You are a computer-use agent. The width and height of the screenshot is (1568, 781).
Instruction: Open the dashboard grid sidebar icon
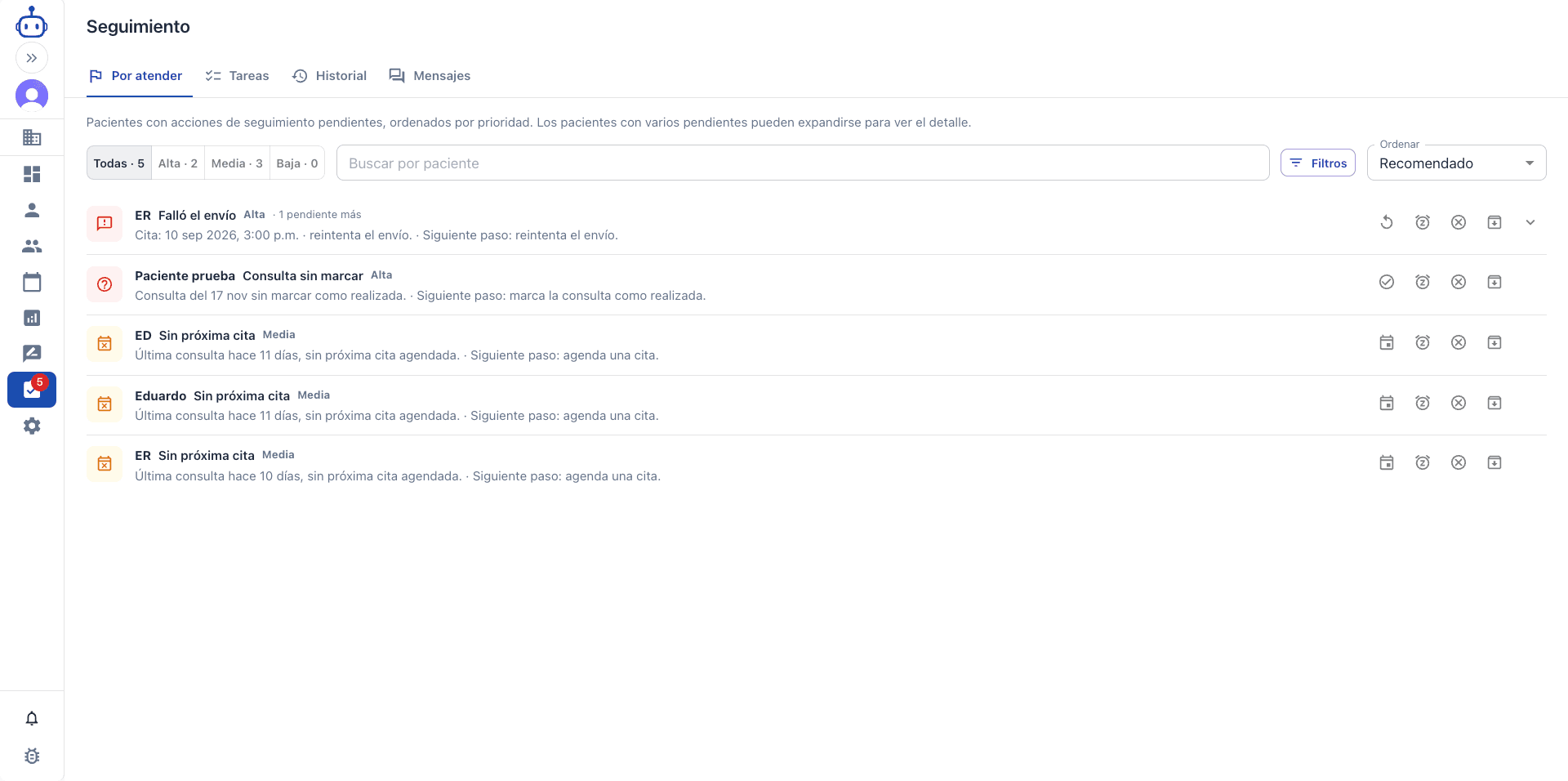32,174
